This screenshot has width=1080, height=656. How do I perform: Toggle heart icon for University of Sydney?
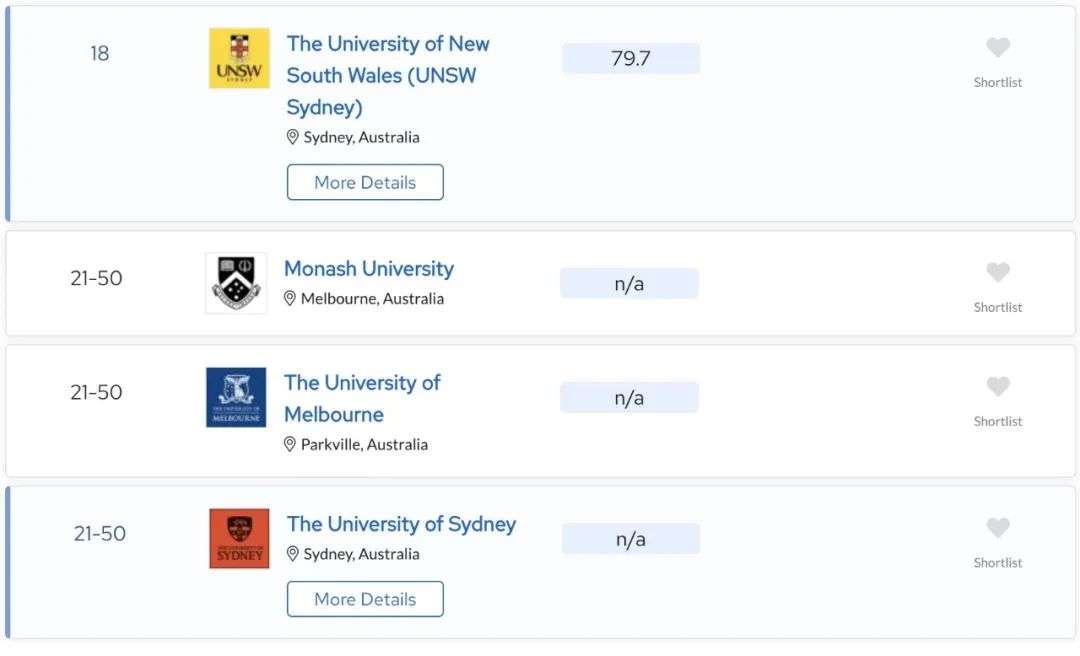pos(997,528)
